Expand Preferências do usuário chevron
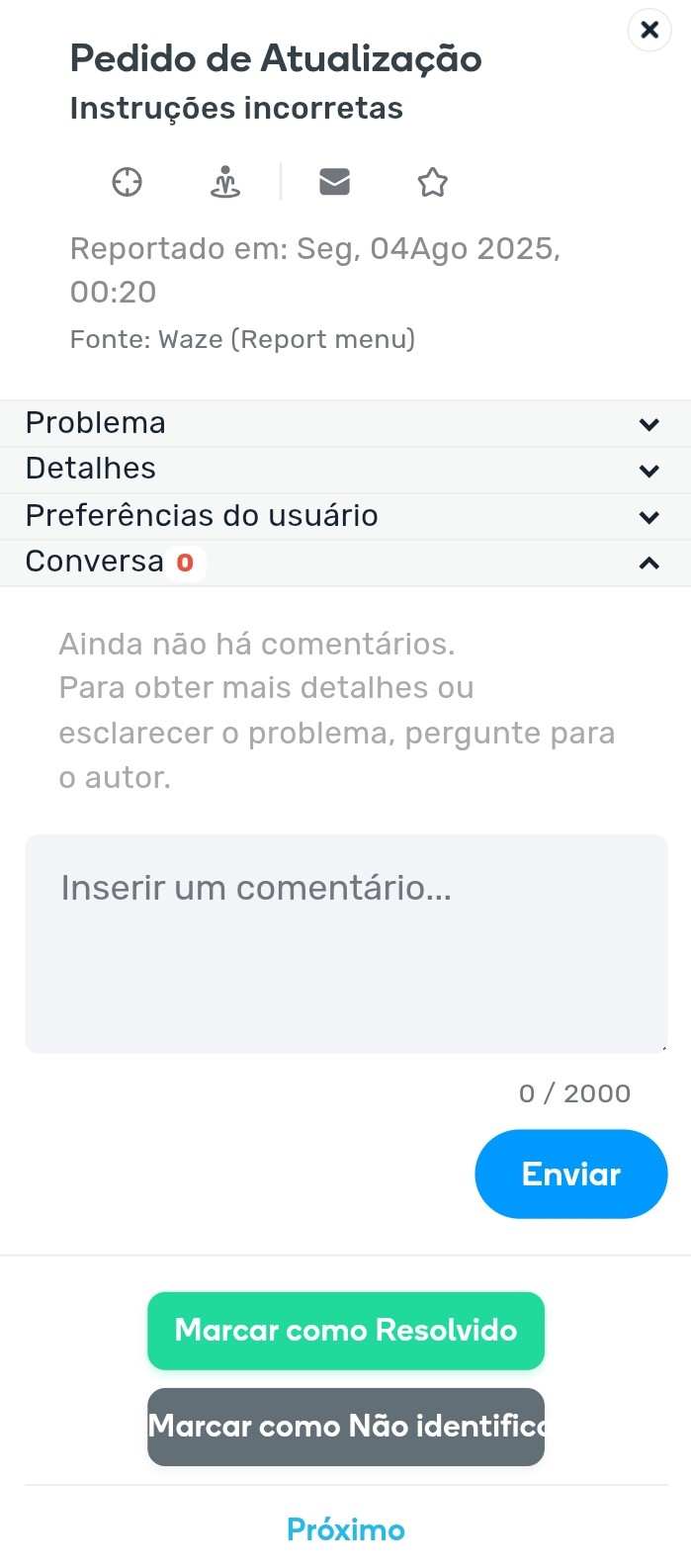This screenshot has height=1568, width=691. (648, 516)
